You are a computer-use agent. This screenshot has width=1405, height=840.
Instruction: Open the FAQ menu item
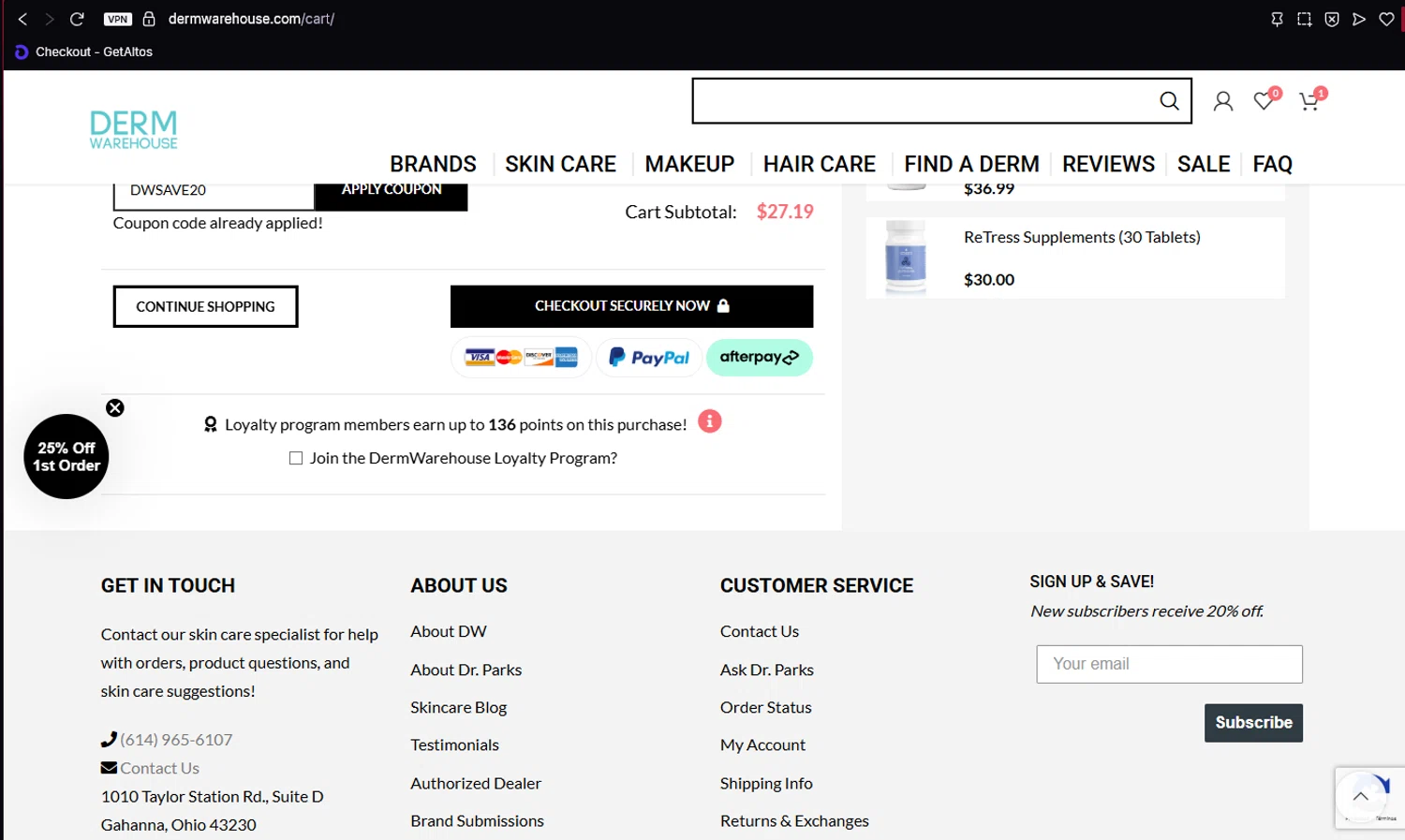1272,165
